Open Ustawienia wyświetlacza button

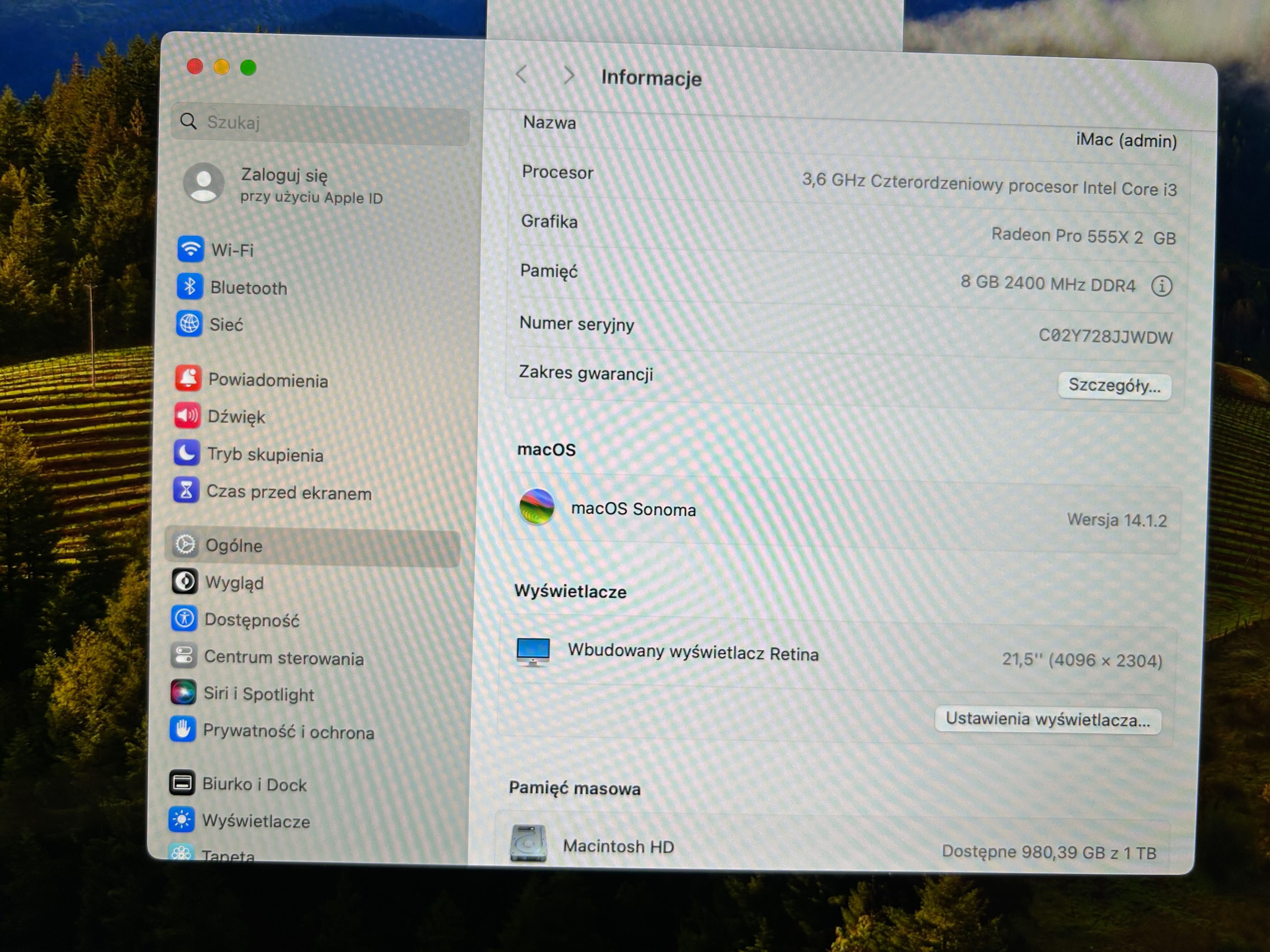point(1048,720)
